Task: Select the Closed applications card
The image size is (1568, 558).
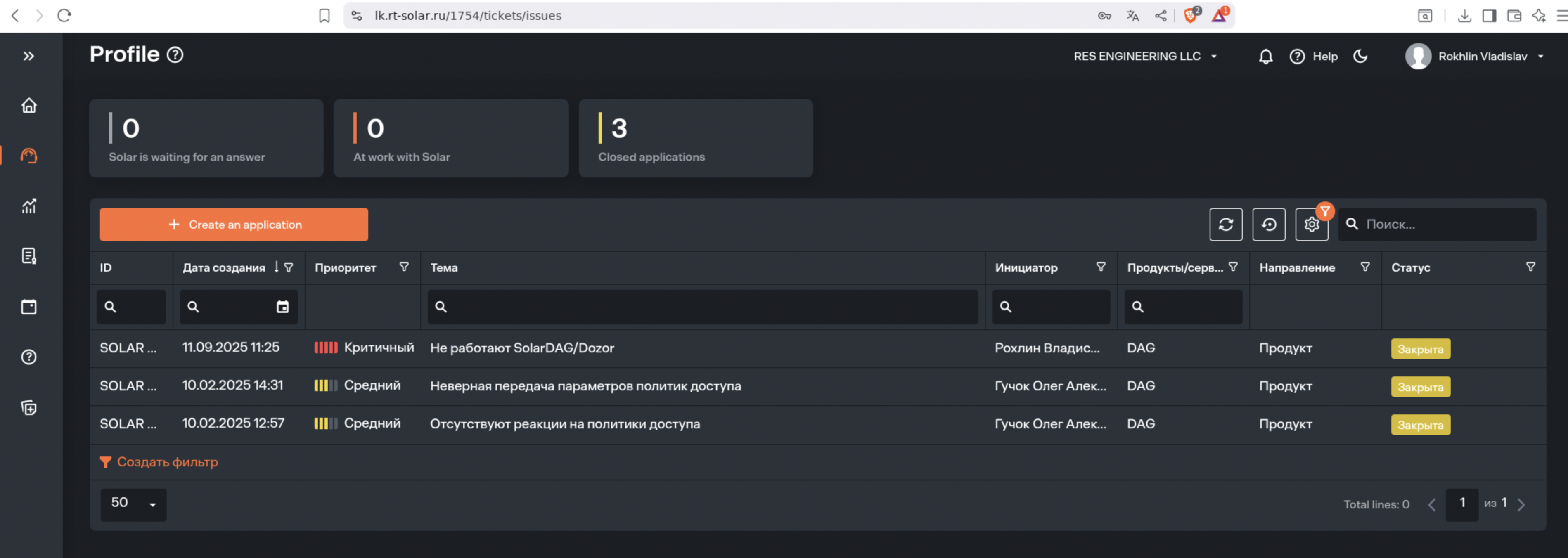Action: pyautogui.click(x=695, y=139)
